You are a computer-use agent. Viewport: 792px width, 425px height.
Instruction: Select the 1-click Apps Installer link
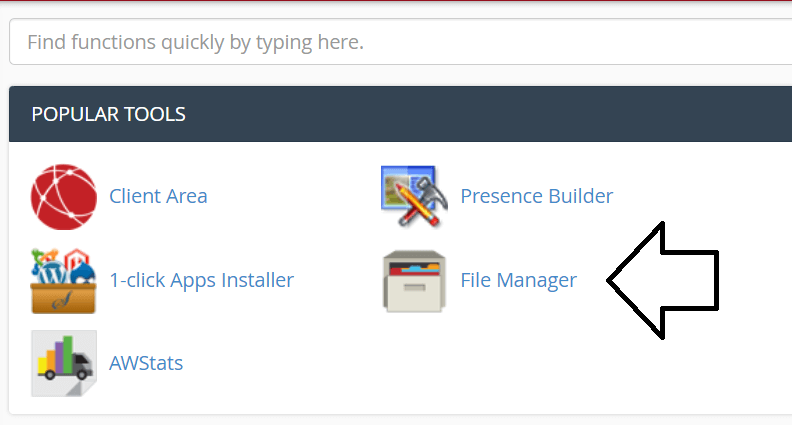(201, 280)
